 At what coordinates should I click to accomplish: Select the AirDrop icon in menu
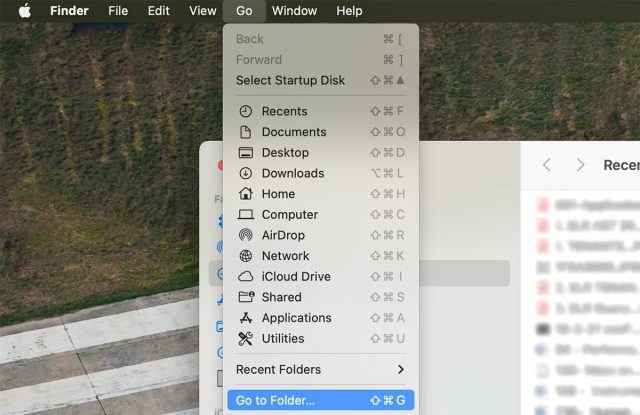click(x=245, y=235)
